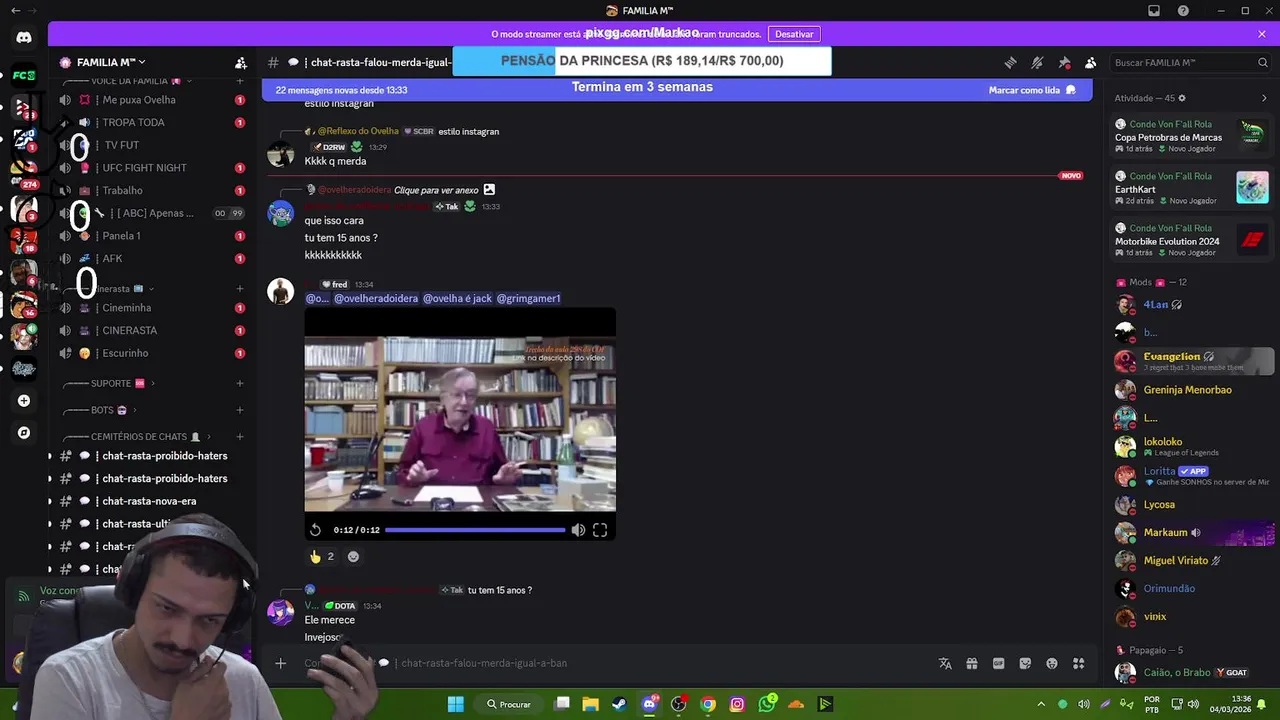Add a reaction via smiley icon below video
1280x720 pixels.
353,557
